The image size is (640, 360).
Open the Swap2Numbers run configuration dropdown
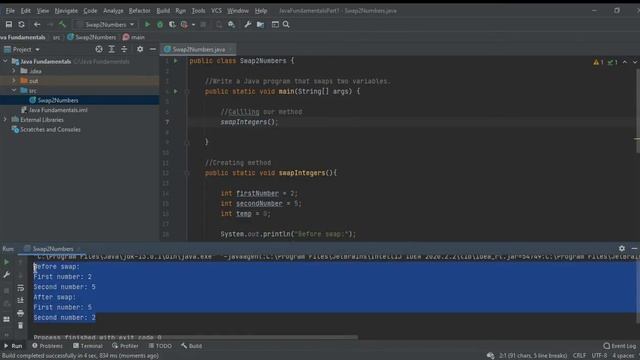(105, 24)
